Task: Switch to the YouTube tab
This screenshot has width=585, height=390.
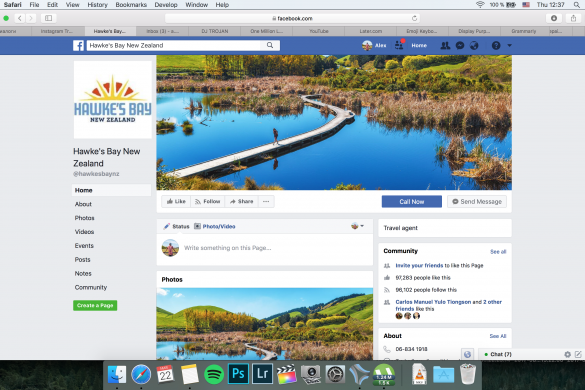Action: [x=319, y=31]
